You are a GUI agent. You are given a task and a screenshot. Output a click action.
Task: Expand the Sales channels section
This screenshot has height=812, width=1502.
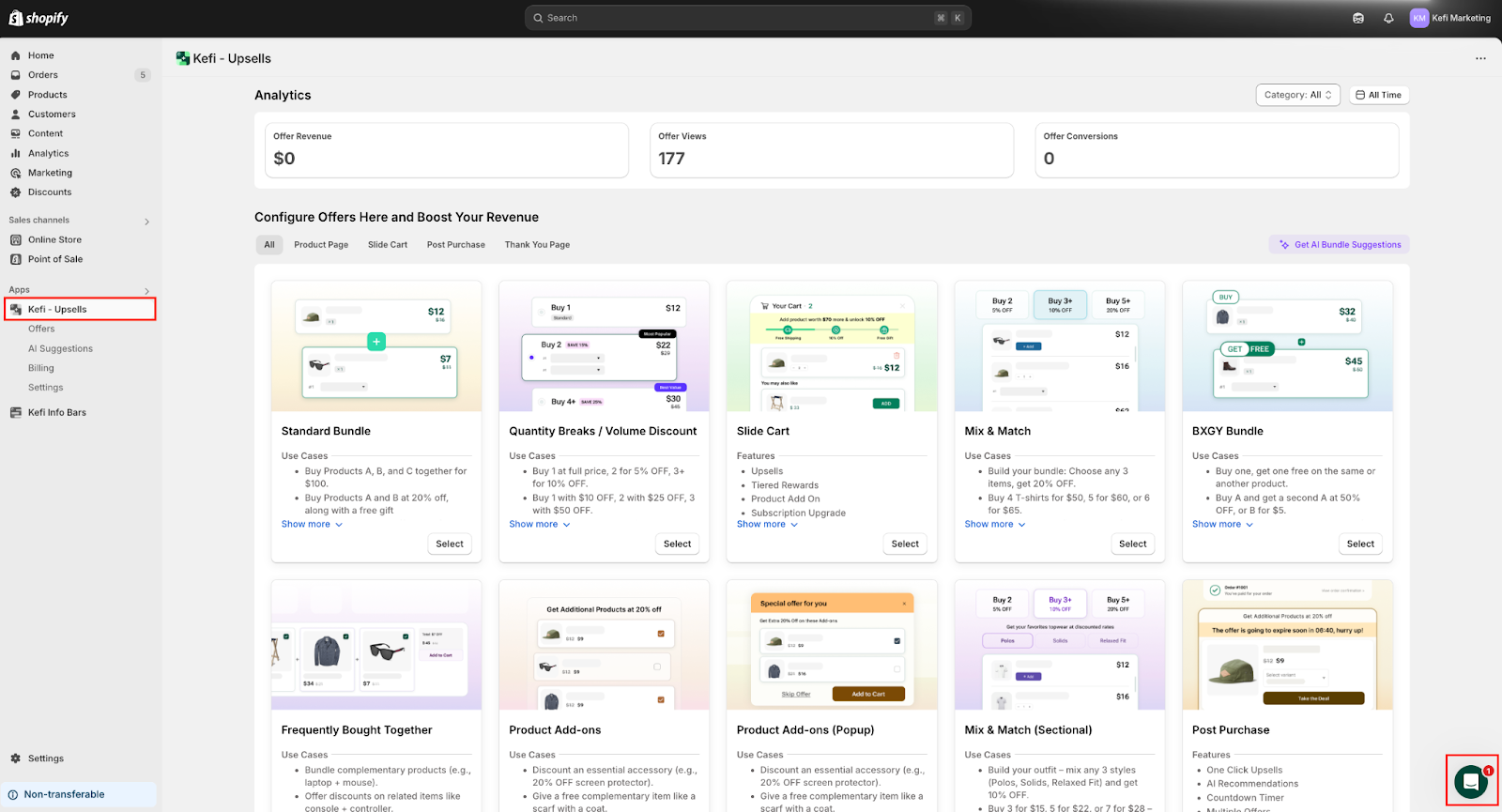click(x=146, y=222)
